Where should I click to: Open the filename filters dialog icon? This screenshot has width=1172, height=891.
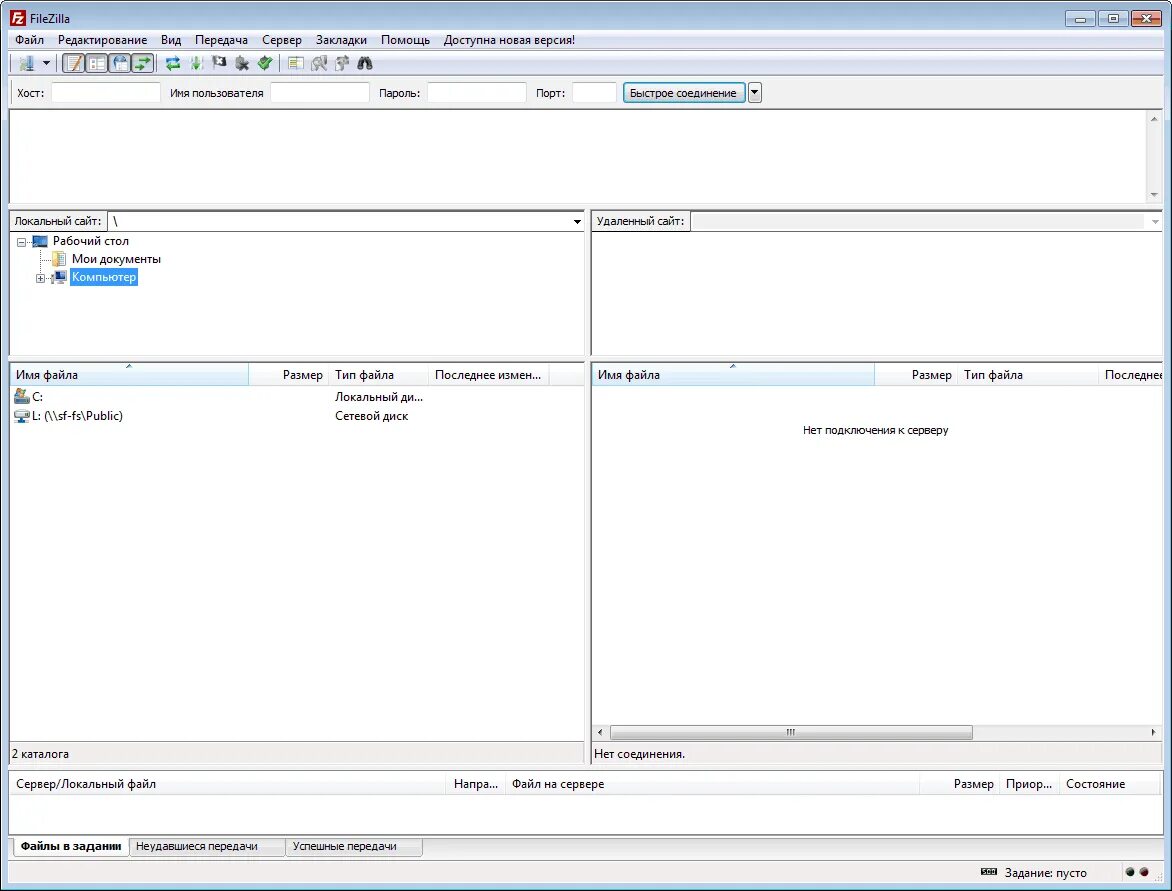(x=296, y=64)
